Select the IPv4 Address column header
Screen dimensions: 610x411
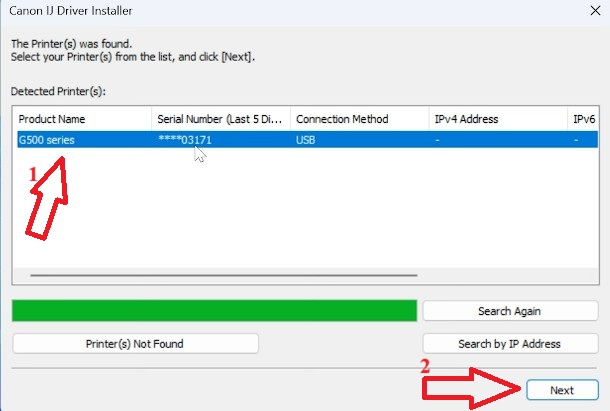(x=498, y=119)
